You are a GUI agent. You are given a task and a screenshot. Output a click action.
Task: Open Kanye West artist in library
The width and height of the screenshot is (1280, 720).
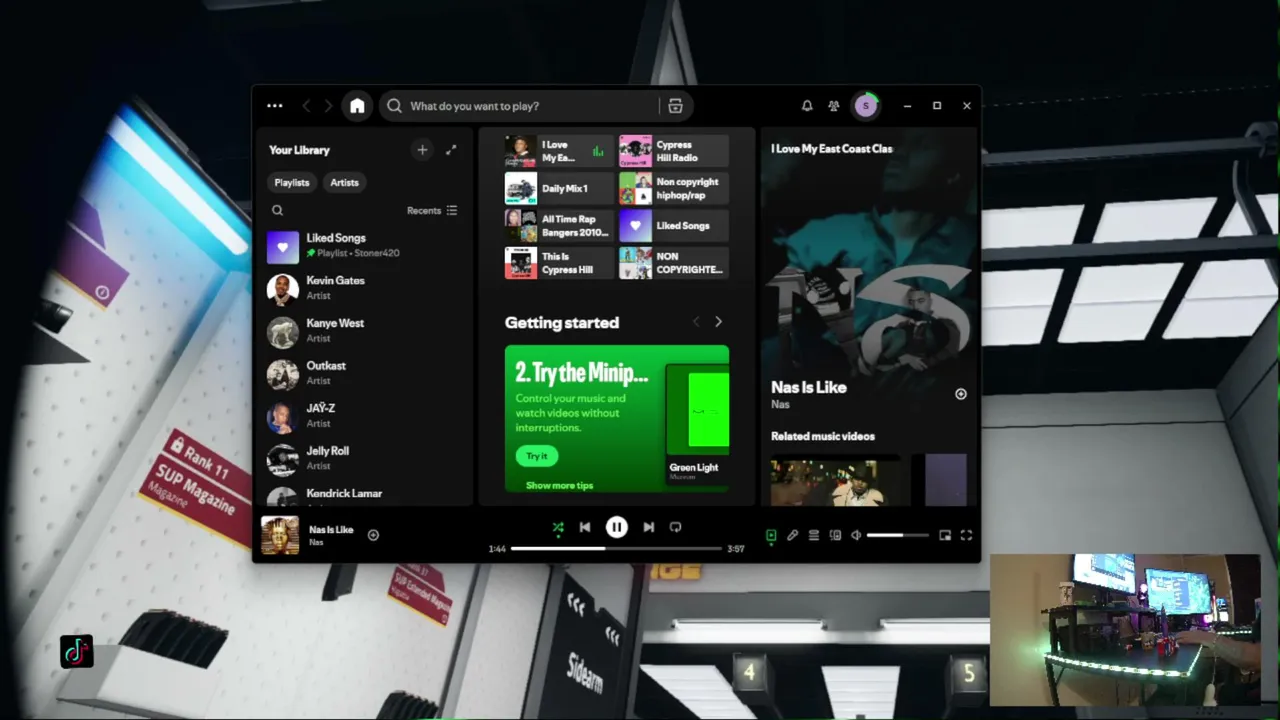(365, 331)
